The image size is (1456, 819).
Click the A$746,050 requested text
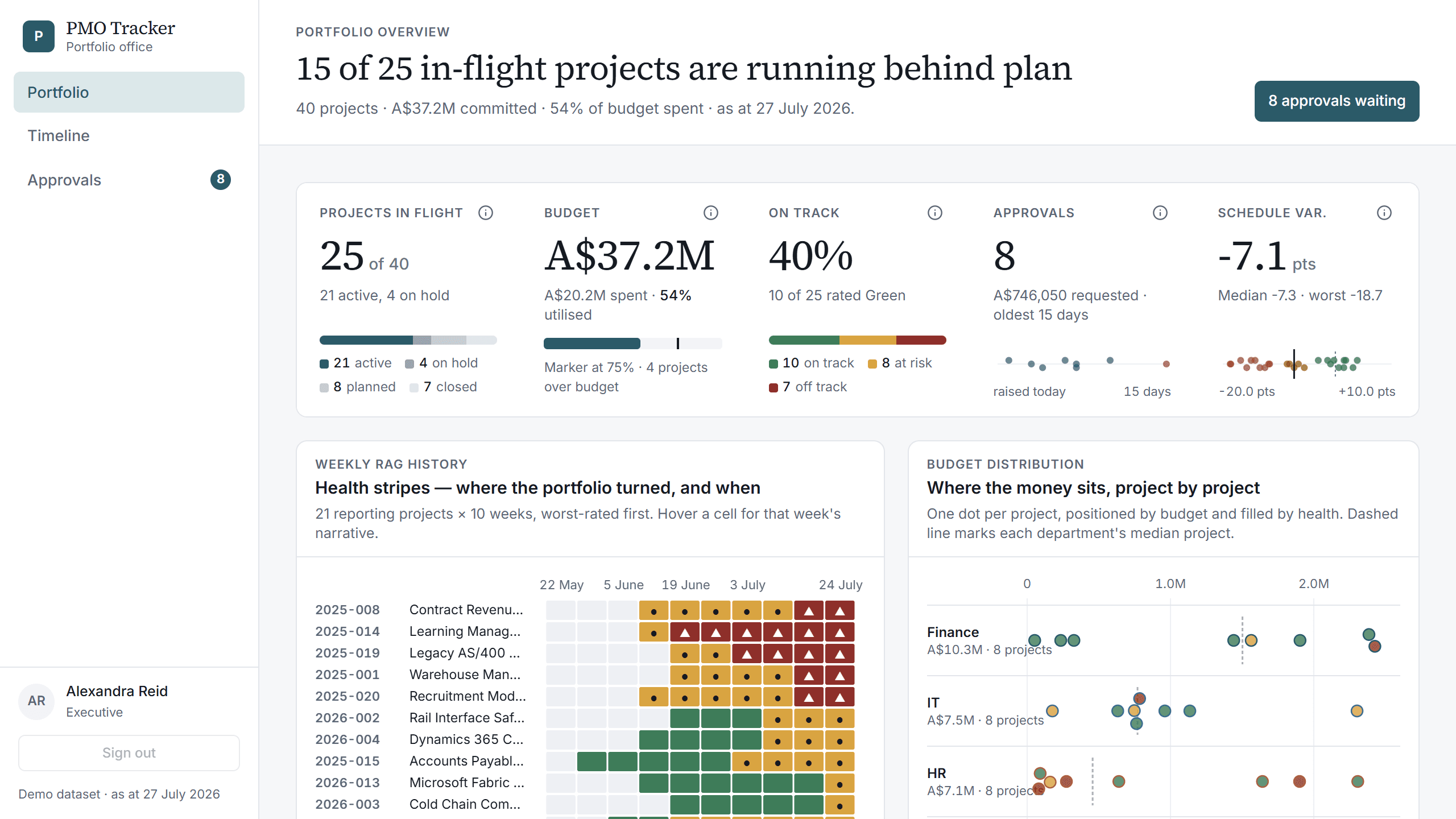tap(1066, 295)
